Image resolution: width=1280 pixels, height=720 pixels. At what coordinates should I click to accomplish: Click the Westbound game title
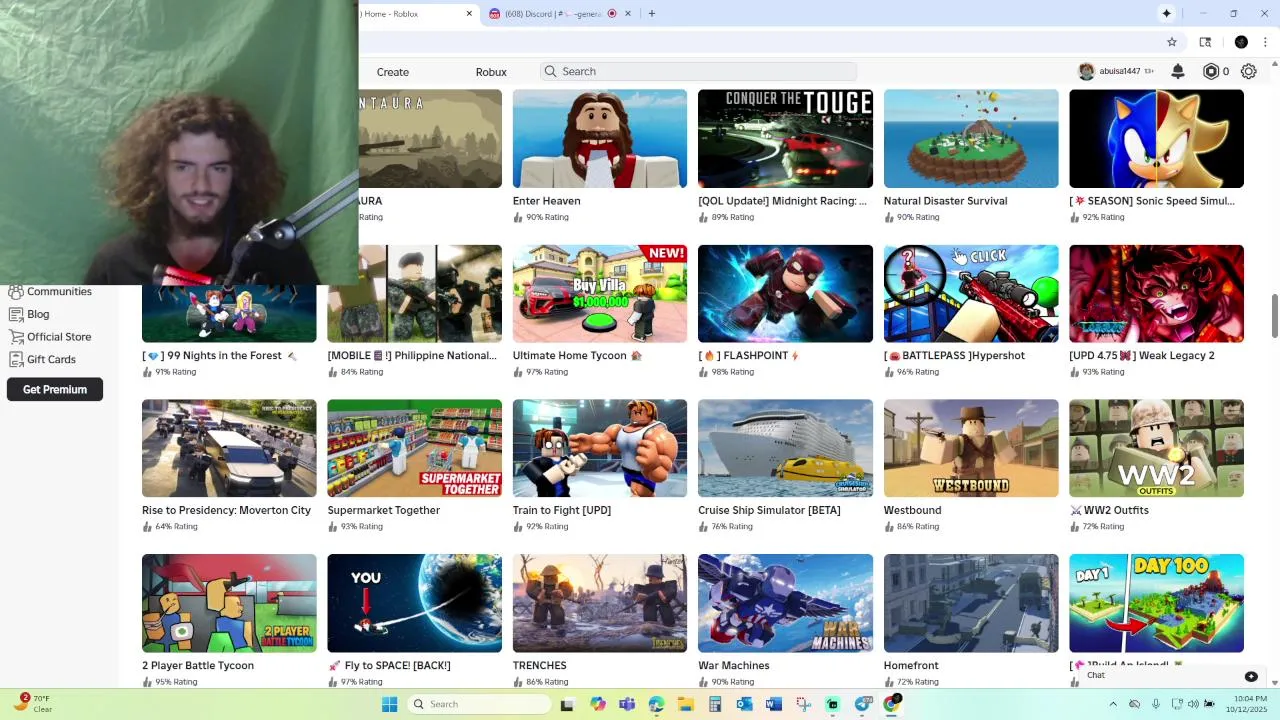[912, 511]
